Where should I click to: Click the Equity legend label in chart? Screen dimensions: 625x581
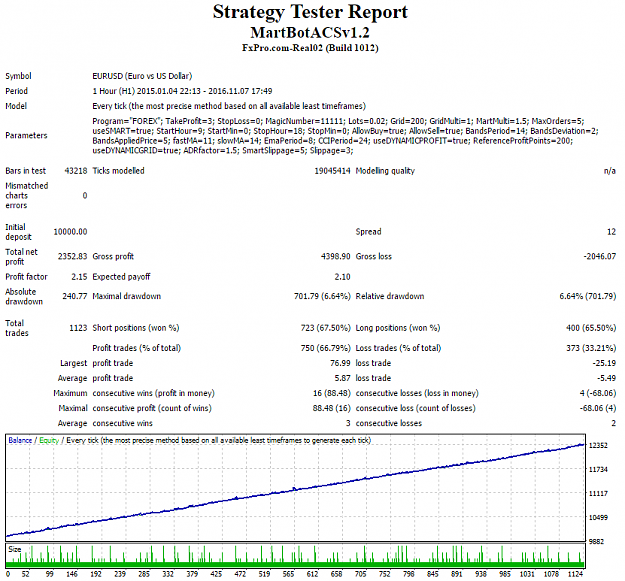[x=49, y=440]
